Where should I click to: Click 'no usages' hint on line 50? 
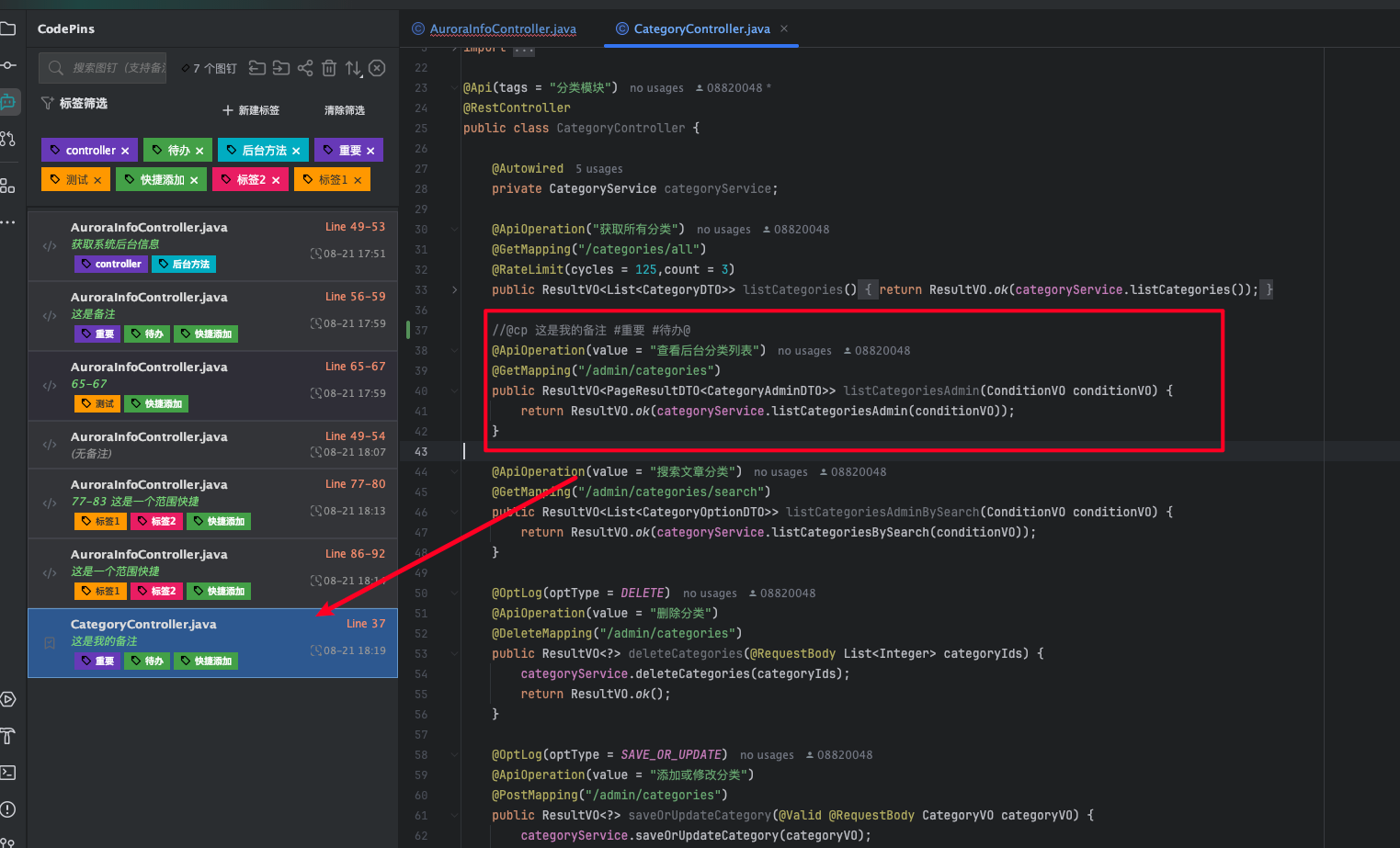pyautogui.click(x=710, y=594)
